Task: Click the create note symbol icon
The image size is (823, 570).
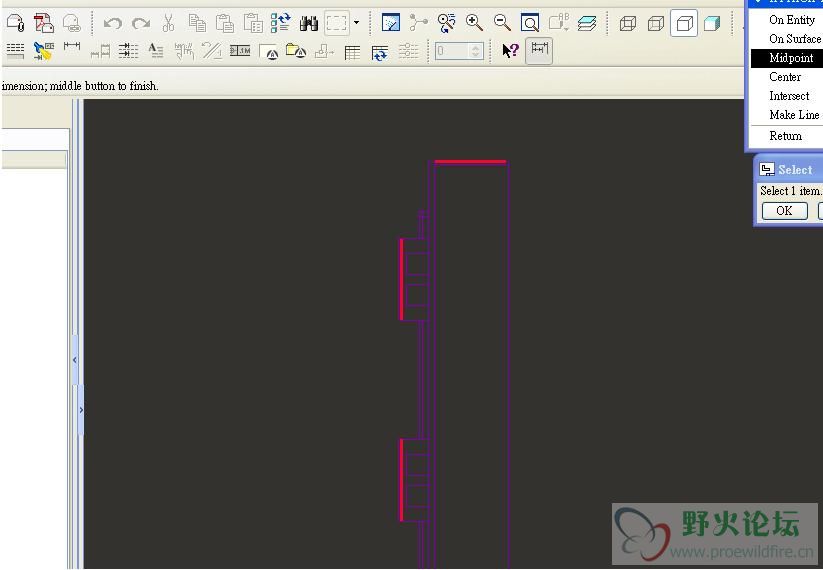Action: coord(268,52)
